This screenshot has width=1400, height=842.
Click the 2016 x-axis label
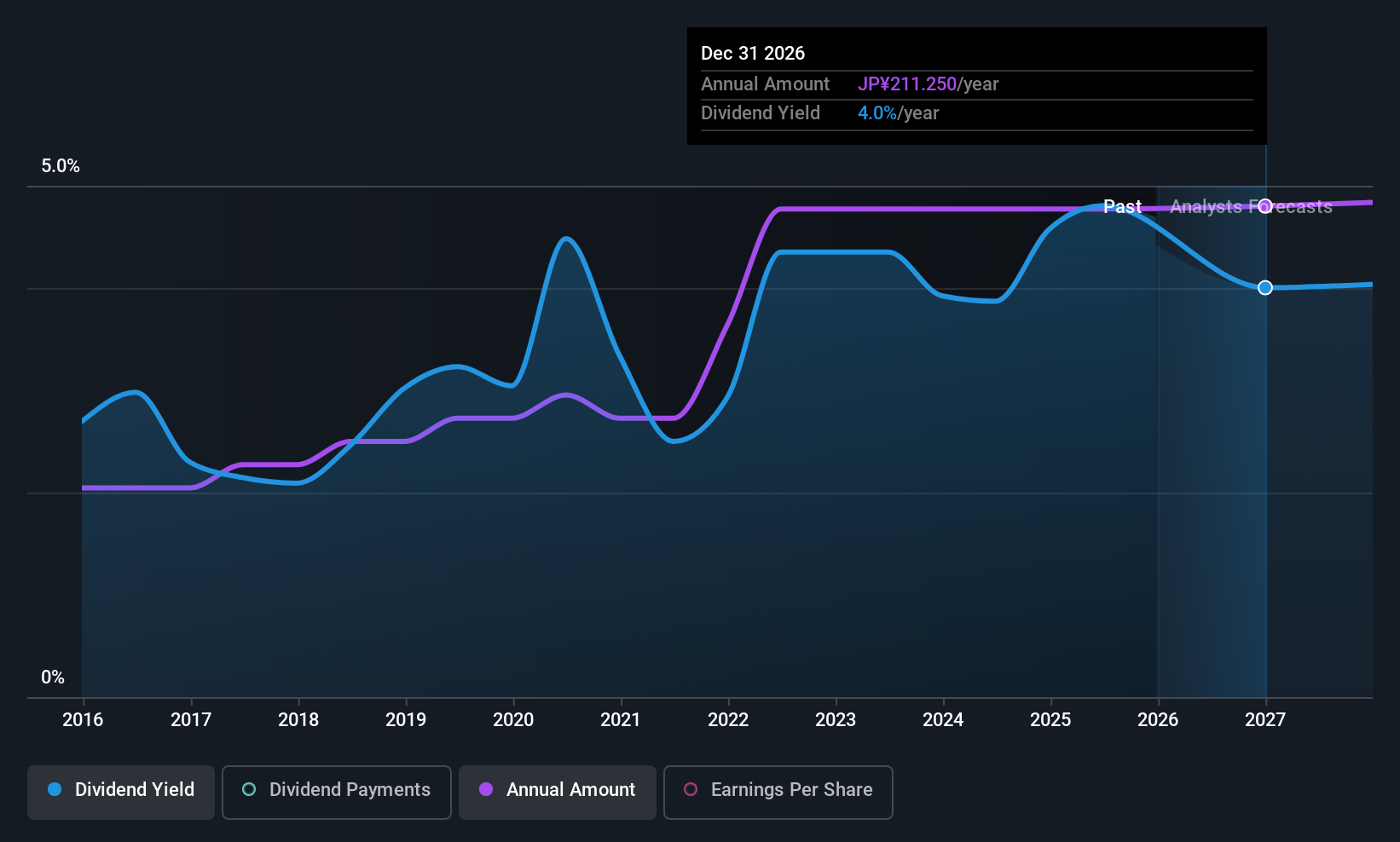coord(83,720)
